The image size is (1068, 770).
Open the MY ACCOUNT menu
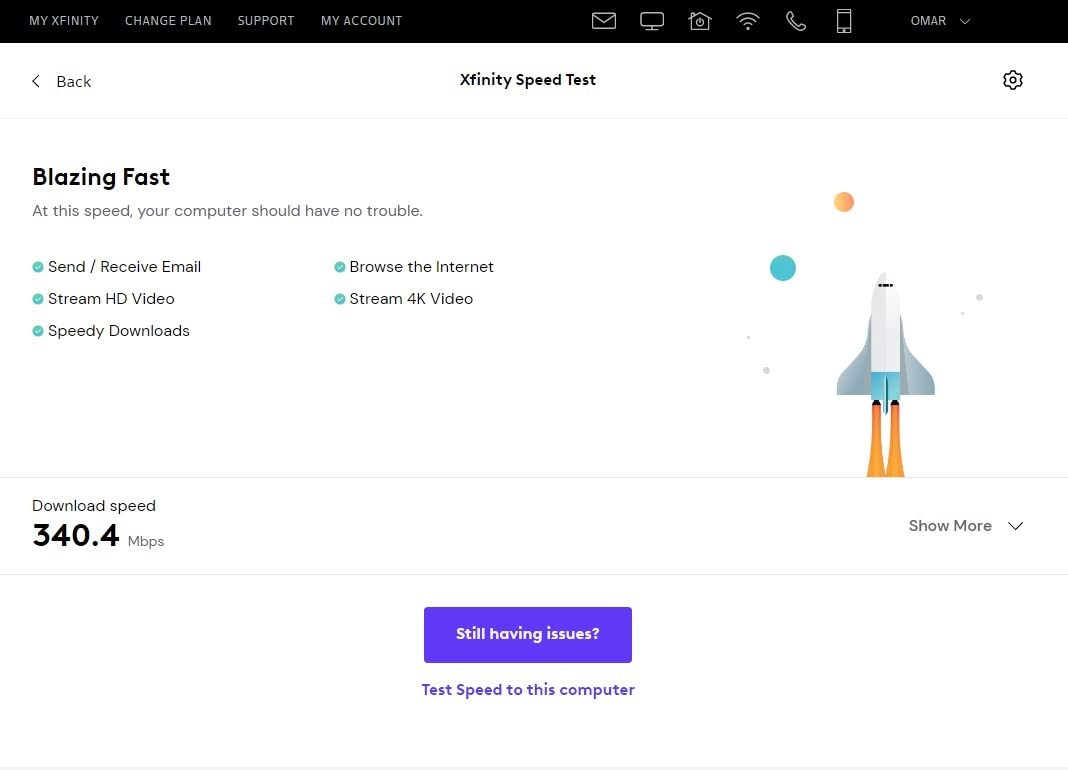coord(362,21)
